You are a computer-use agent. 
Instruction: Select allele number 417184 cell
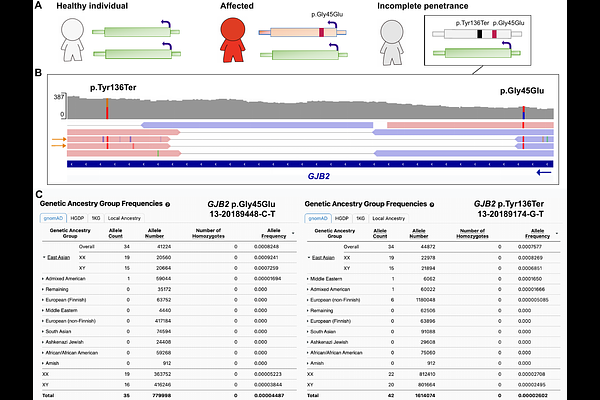pyautogui.click(x=163, y=321)
